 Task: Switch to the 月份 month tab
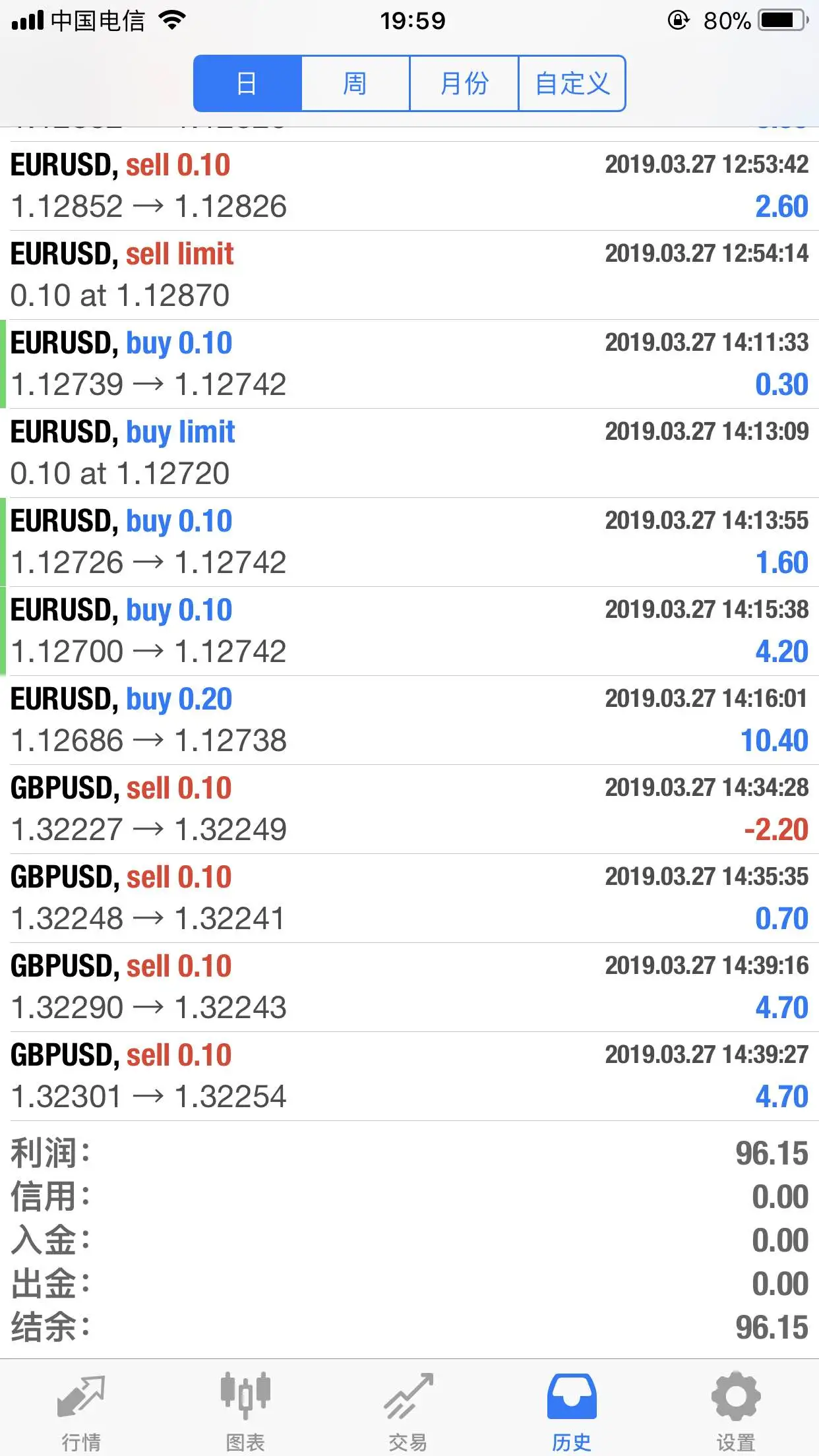click(x=464, y=84)
